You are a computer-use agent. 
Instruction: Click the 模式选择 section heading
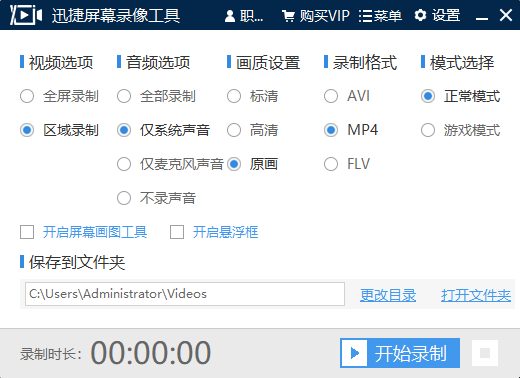(x=462, y=63)
